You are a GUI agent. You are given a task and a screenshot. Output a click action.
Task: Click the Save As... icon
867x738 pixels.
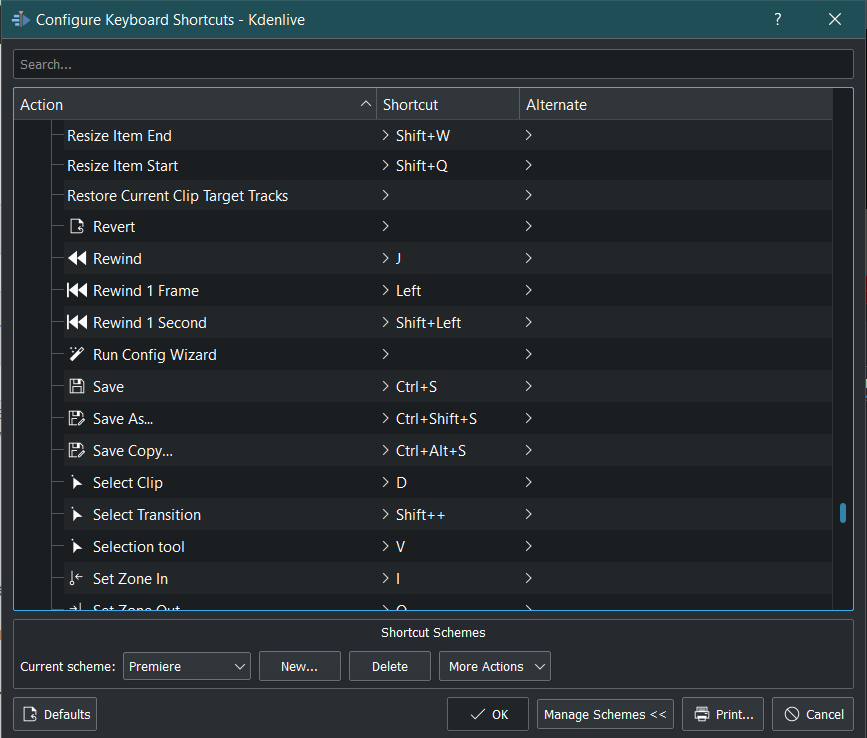tap(77, 418)
